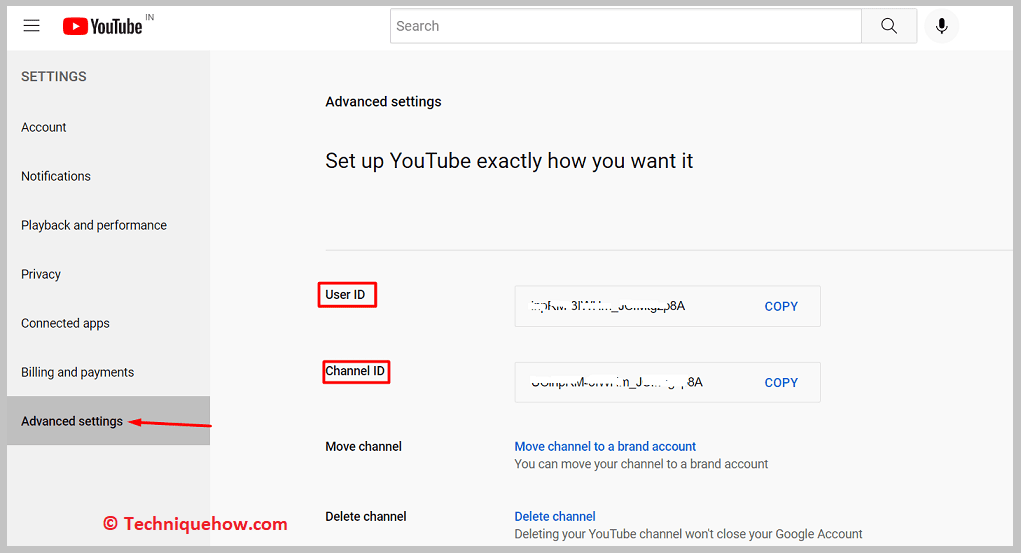Viewport: 1021px width, 553px height.
Task: Click 'Deleting your YouTube channel' description
Action: 688,534
